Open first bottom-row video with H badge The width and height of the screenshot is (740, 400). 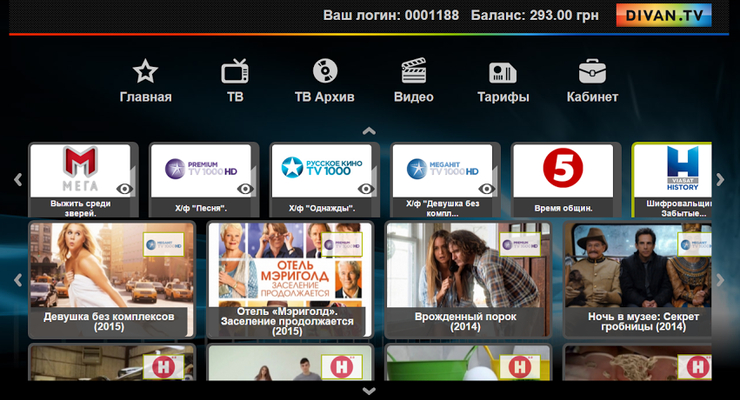click(112, 363)
